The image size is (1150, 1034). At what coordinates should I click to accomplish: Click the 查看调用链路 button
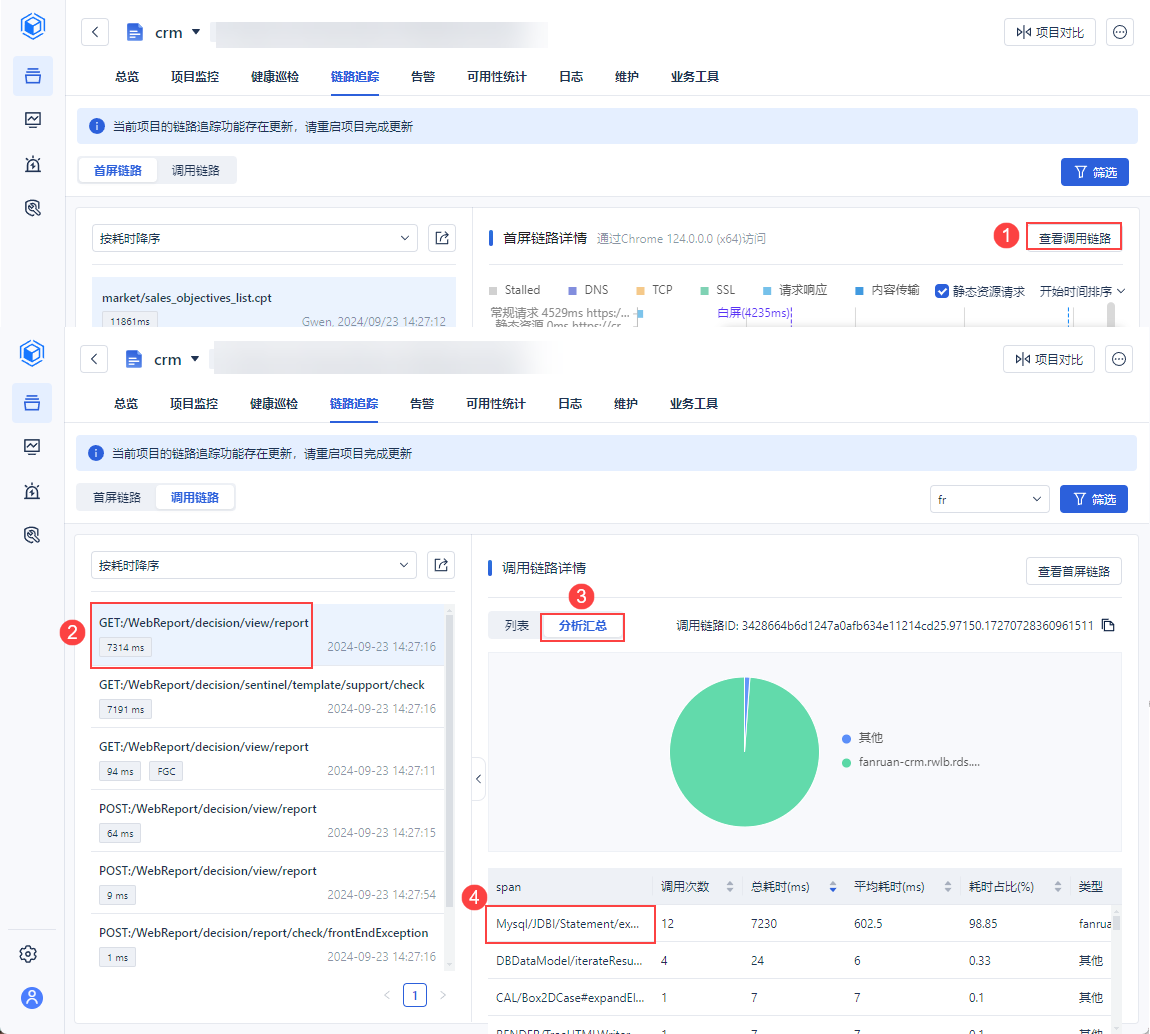pos(1074,238)
